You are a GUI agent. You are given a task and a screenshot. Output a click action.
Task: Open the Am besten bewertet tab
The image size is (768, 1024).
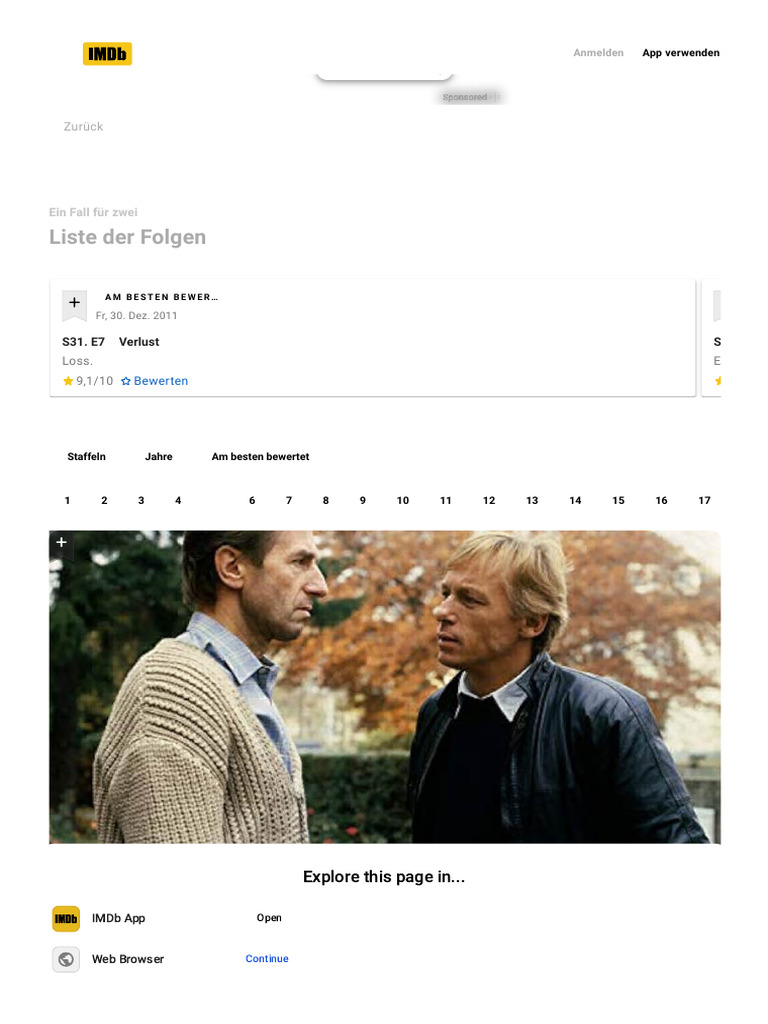tap(260, 456)
